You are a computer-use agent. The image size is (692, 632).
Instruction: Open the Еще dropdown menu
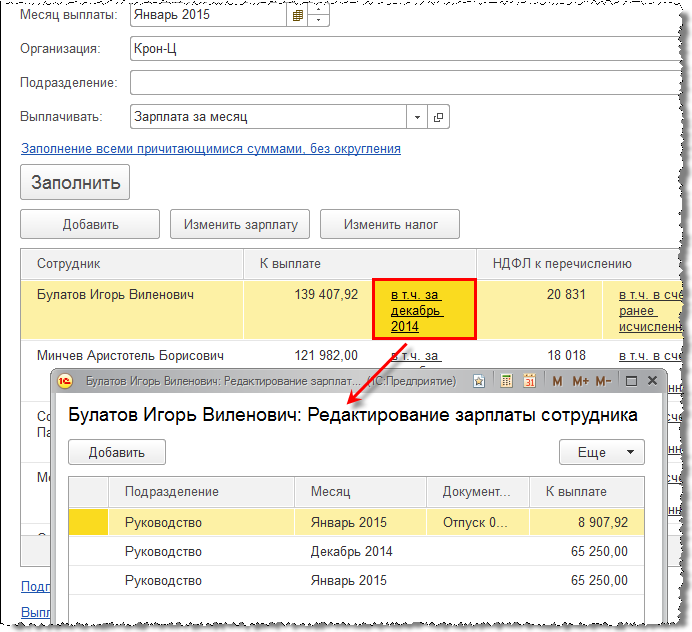pos(601,452)
